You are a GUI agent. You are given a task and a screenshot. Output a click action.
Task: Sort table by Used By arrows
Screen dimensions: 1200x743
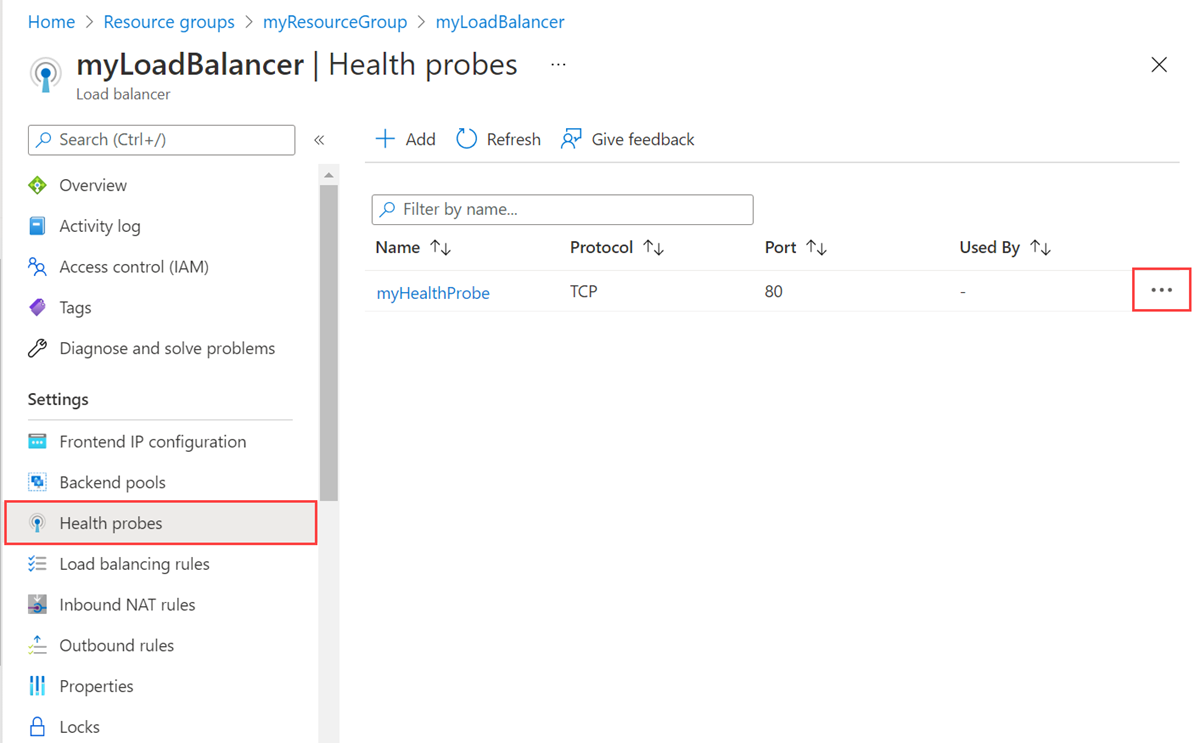coord(1041,248)
